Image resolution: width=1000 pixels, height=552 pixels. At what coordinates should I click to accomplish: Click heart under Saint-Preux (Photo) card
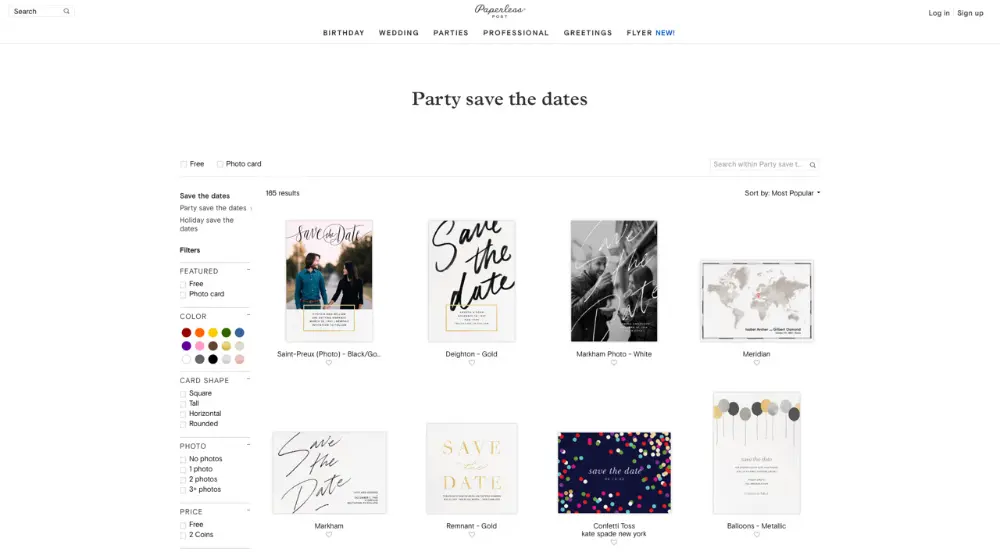click(329, 363)
